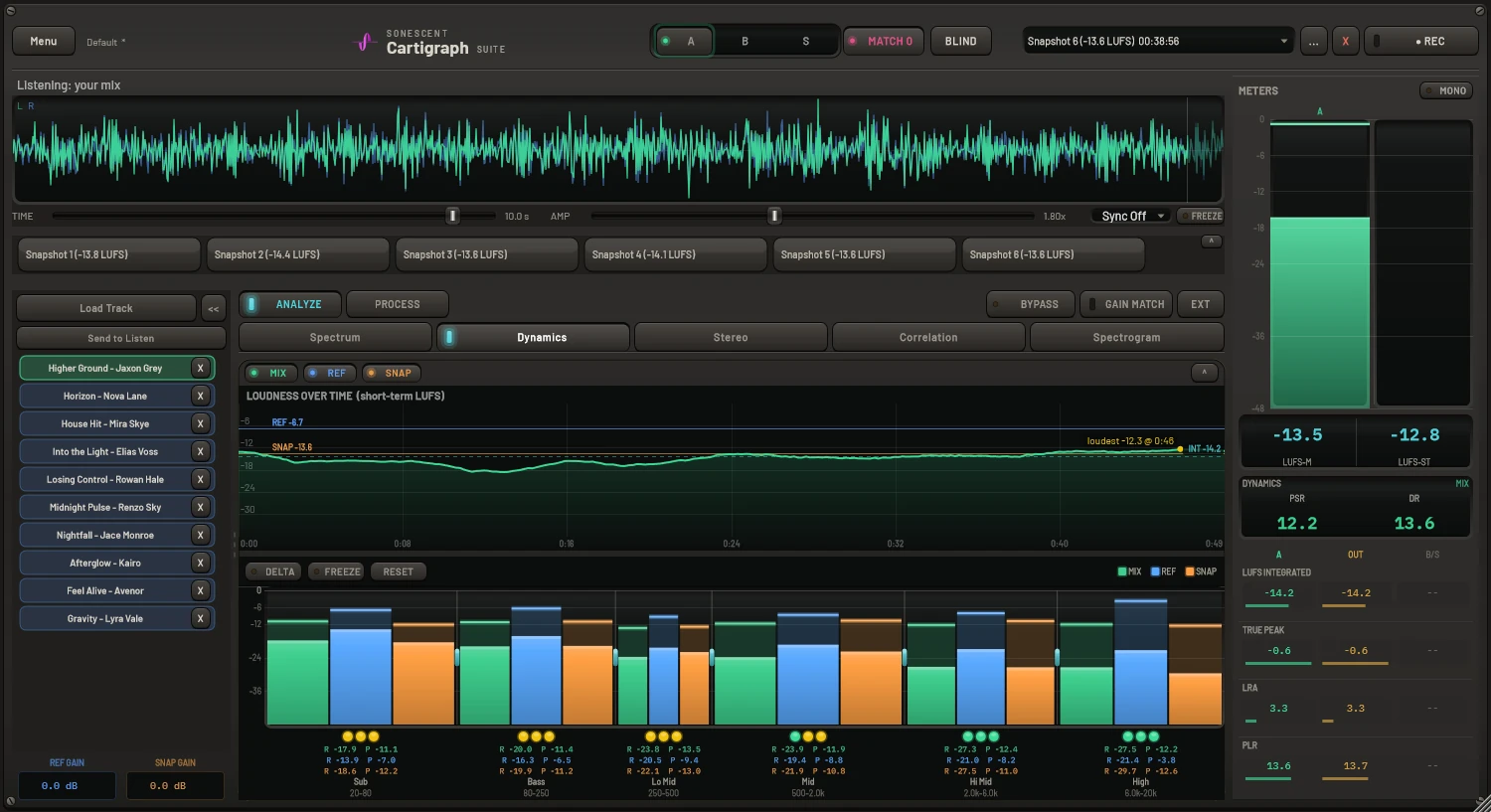Toggle MONO metering
The height and width of the screenshot is (812, 1491).
(1445, 90)
